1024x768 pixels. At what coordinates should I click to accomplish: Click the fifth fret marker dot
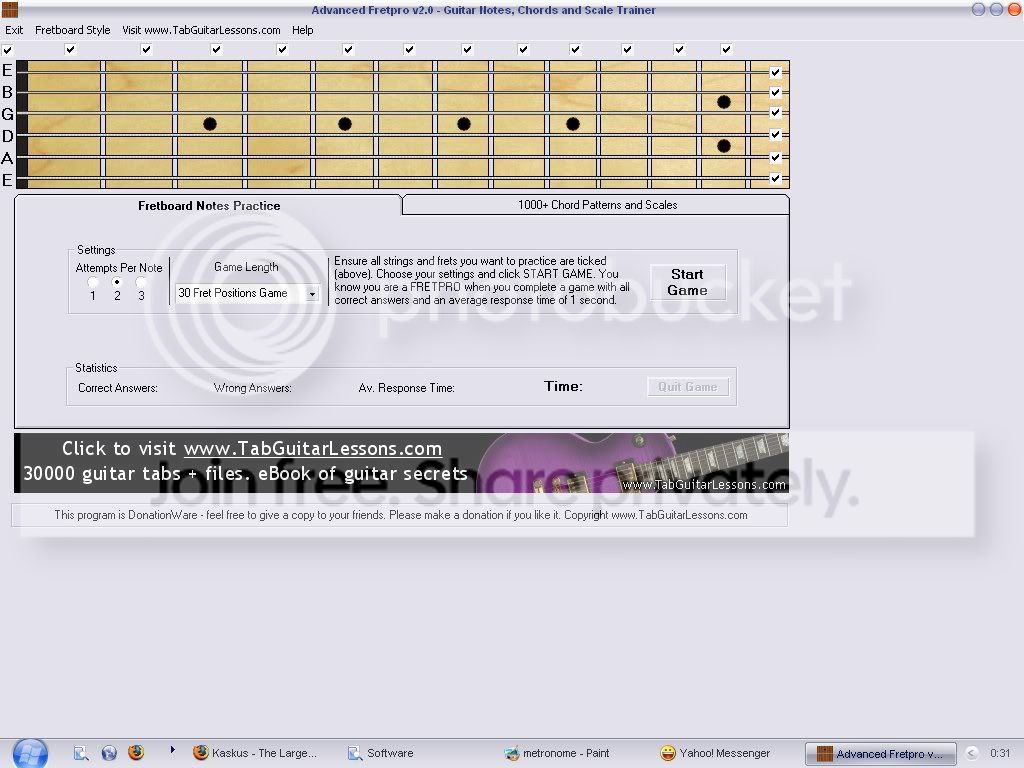345,124
